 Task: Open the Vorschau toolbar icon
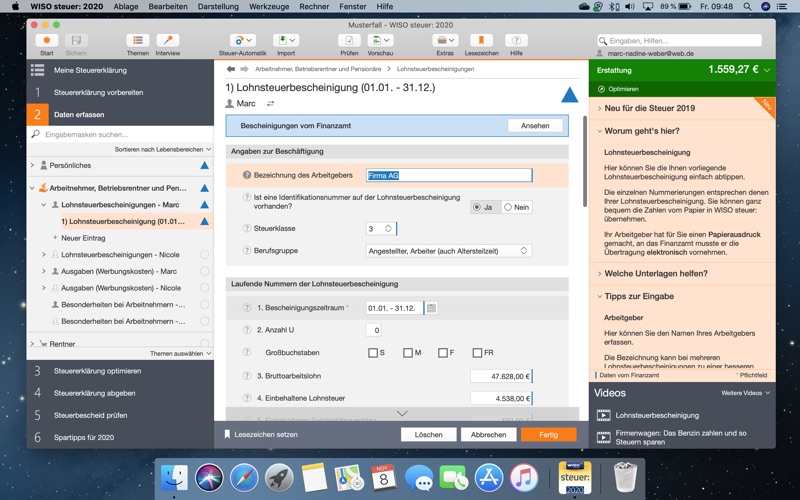tap(380, 40)
